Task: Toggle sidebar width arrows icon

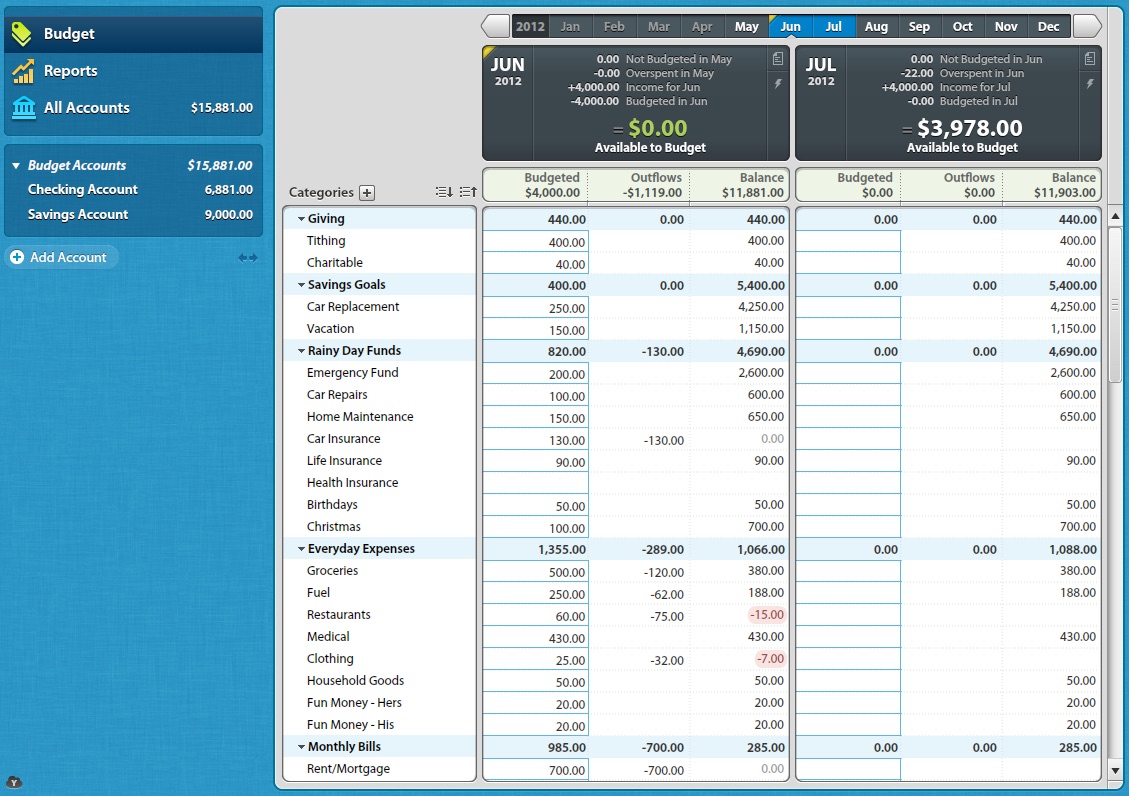Action: pos(248,258)
